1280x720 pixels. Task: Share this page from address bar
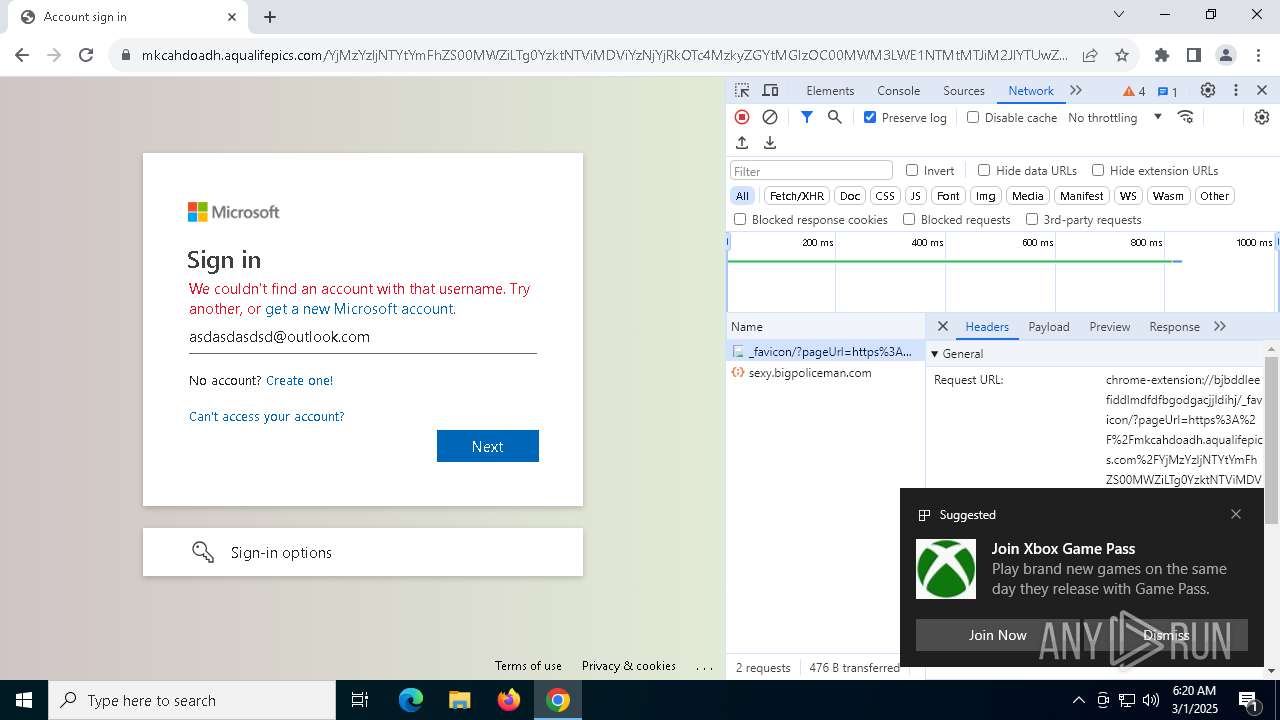(x=1090, y=55)
